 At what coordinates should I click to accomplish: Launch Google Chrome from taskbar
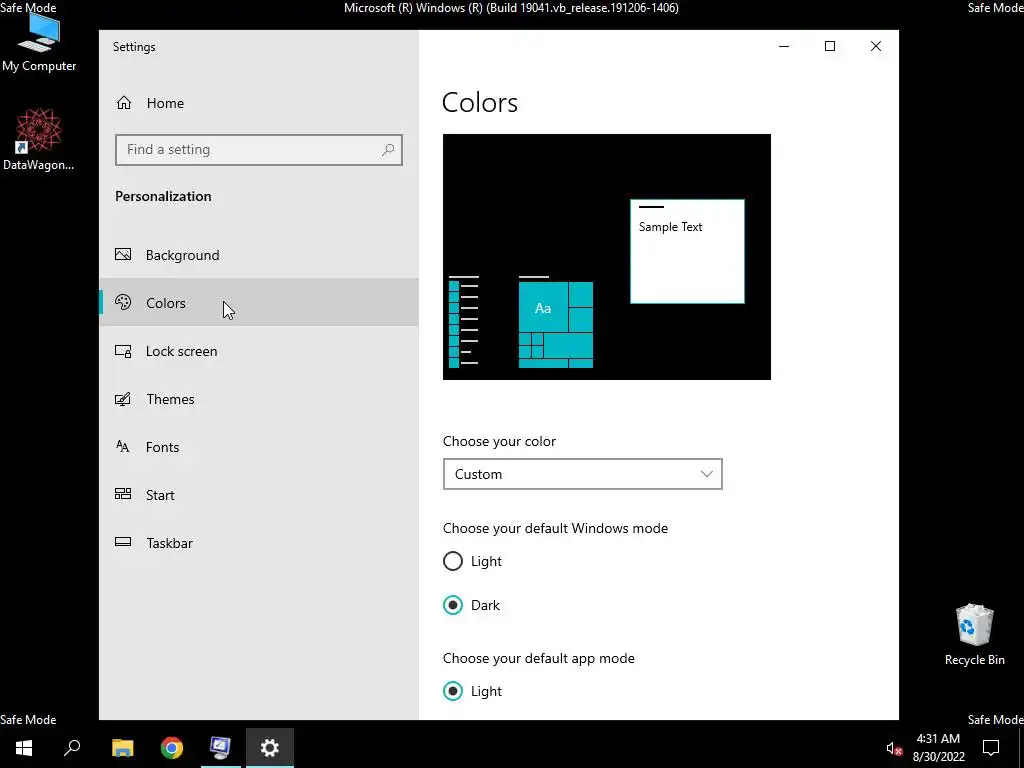click(x=172, y=748)
